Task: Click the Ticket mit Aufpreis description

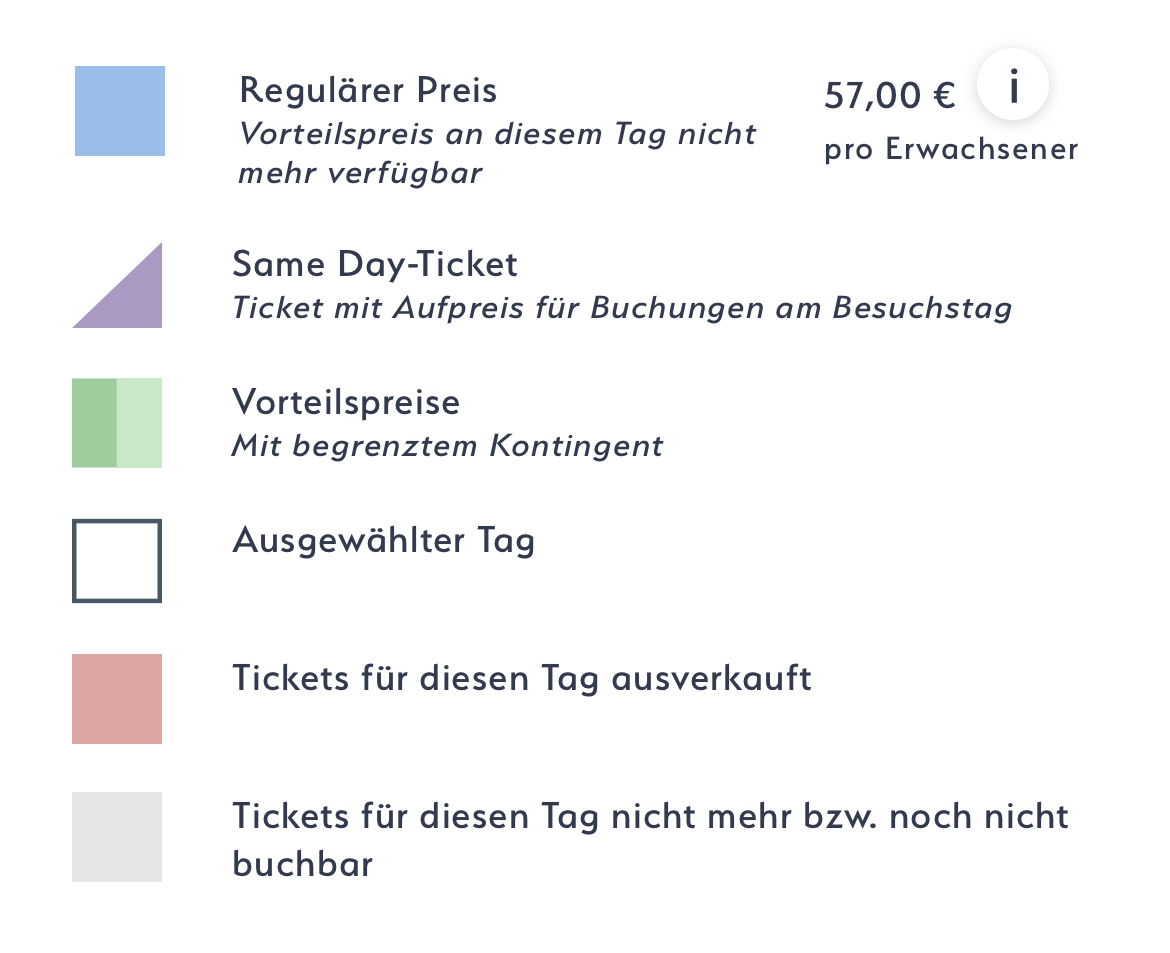Action: click(x=621, y=308)
